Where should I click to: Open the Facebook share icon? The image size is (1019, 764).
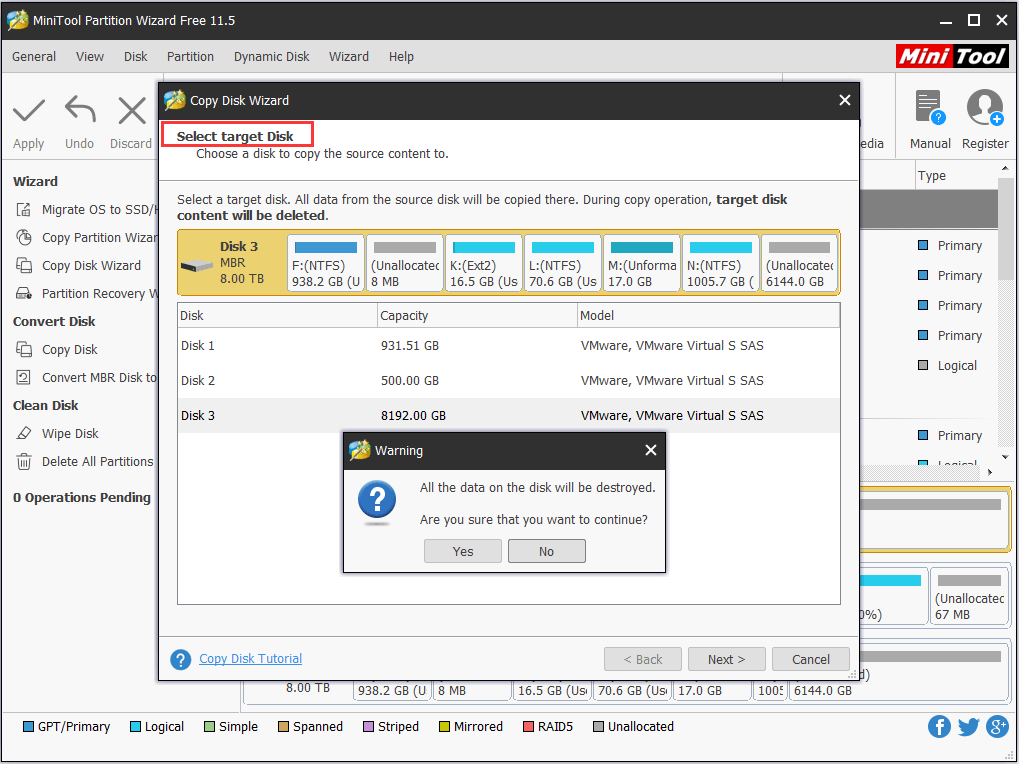click(x=939, y=726)
